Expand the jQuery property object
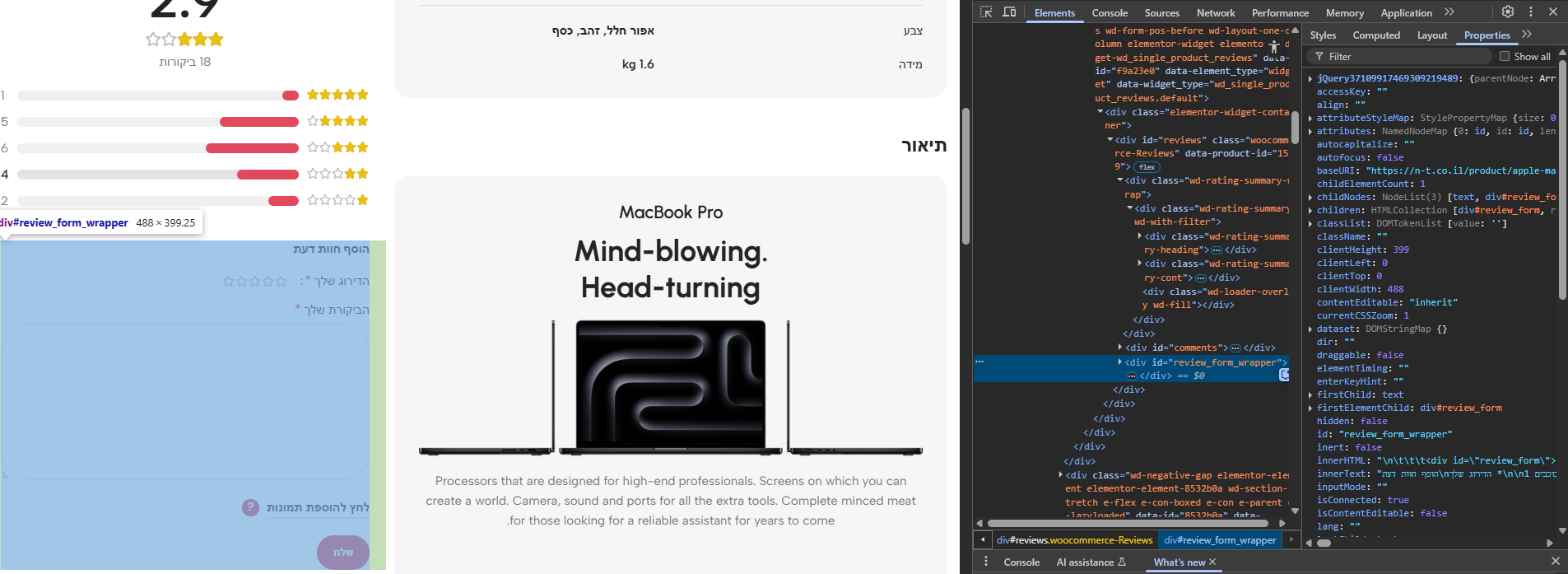 click(x=1310, y=79)
